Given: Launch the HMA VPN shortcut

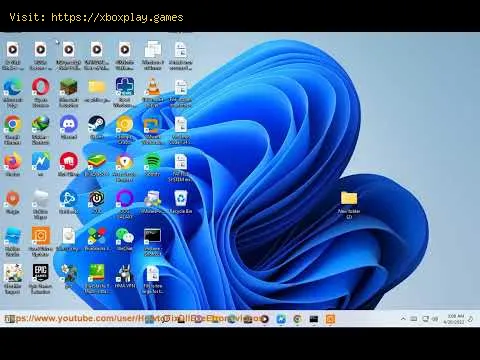Looking at the screenshot, I should pos(125,277).
